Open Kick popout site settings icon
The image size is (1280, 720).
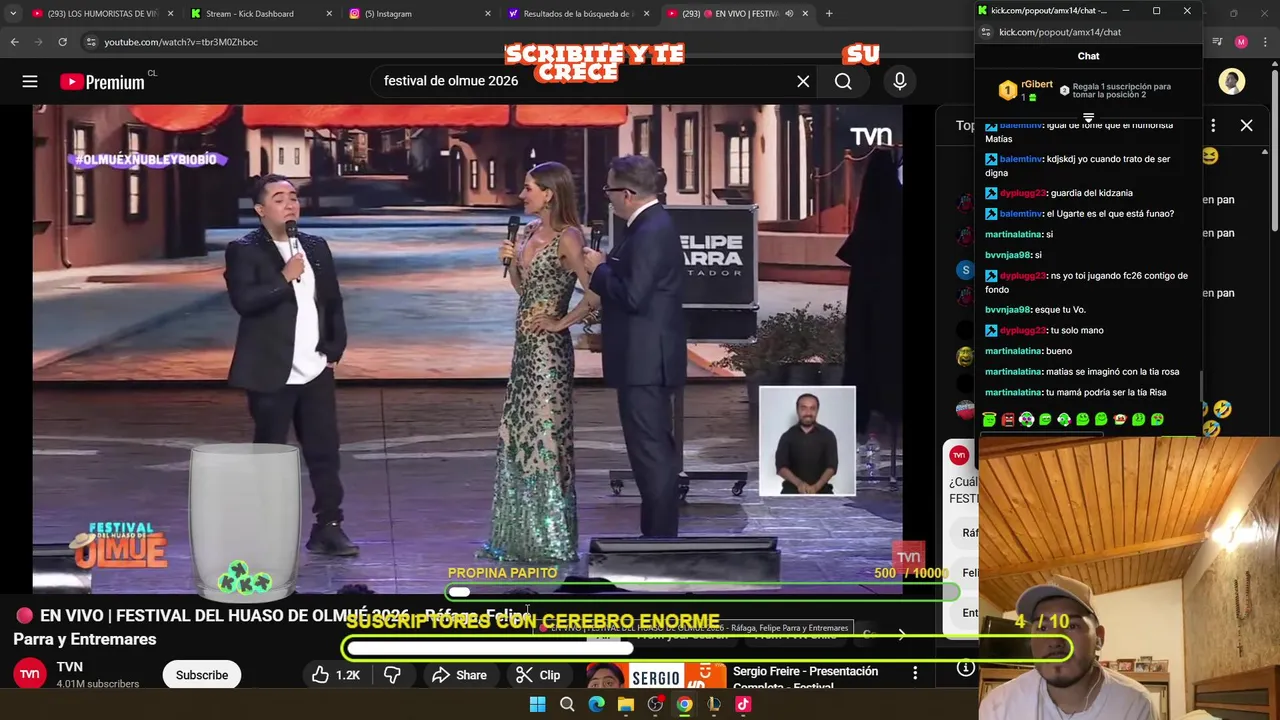point(985,32)
